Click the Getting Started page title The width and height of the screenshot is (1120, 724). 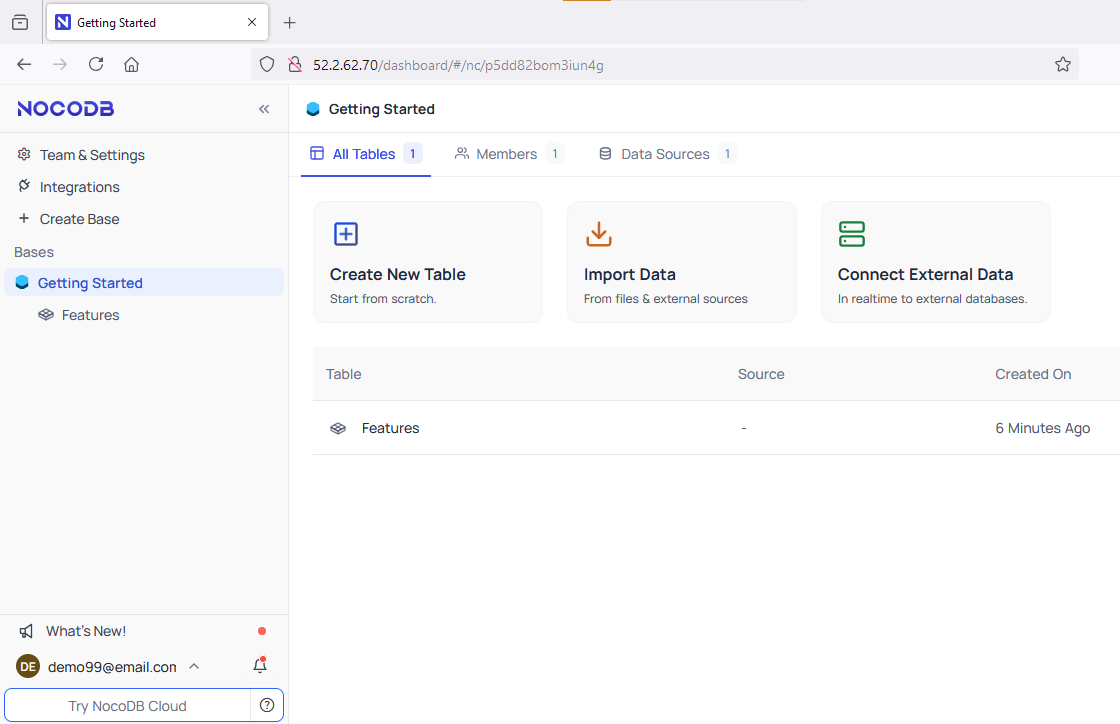(x=381, y=109)
